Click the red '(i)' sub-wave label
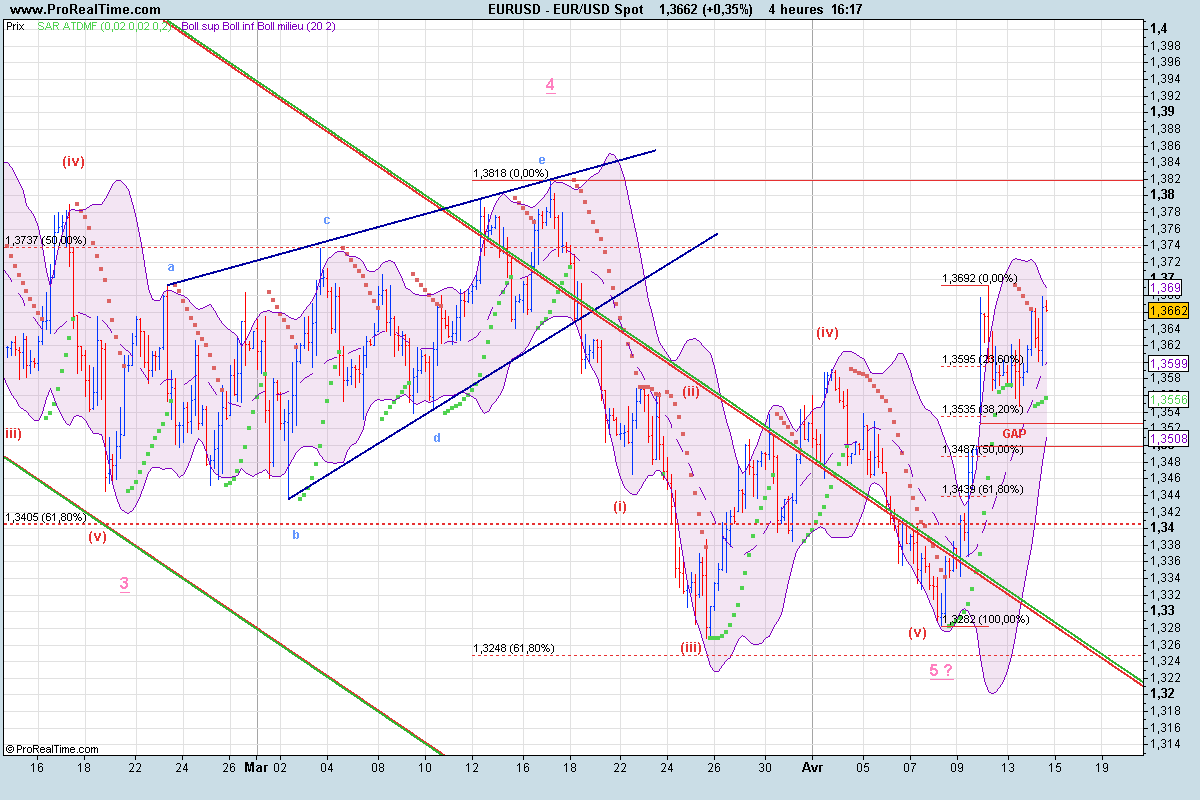1200x800 pixels. [620, 506]
